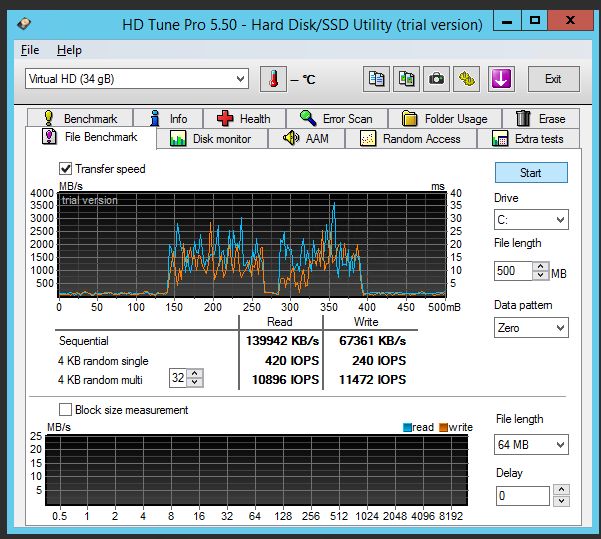Open the Data pattern Zero dropdown
601x539 pixels.
pyautogui.click(x=531, y=328)
